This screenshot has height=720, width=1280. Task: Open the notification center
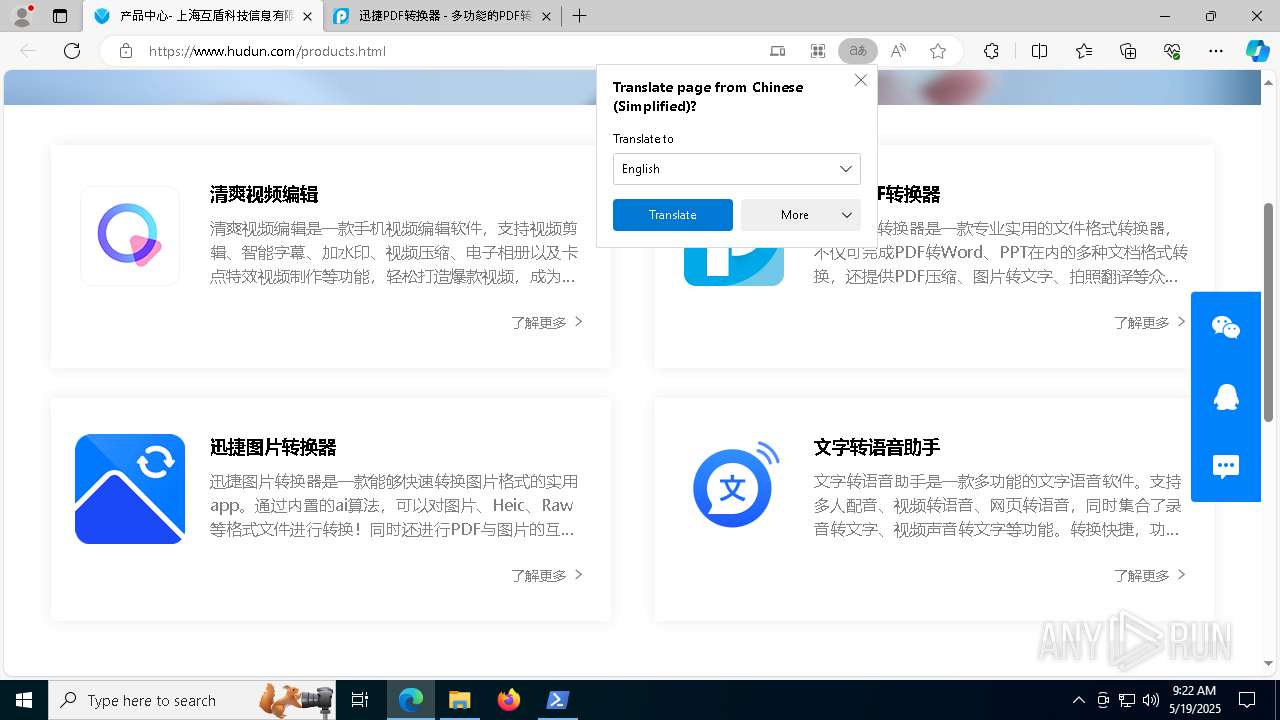(1247, 700)
